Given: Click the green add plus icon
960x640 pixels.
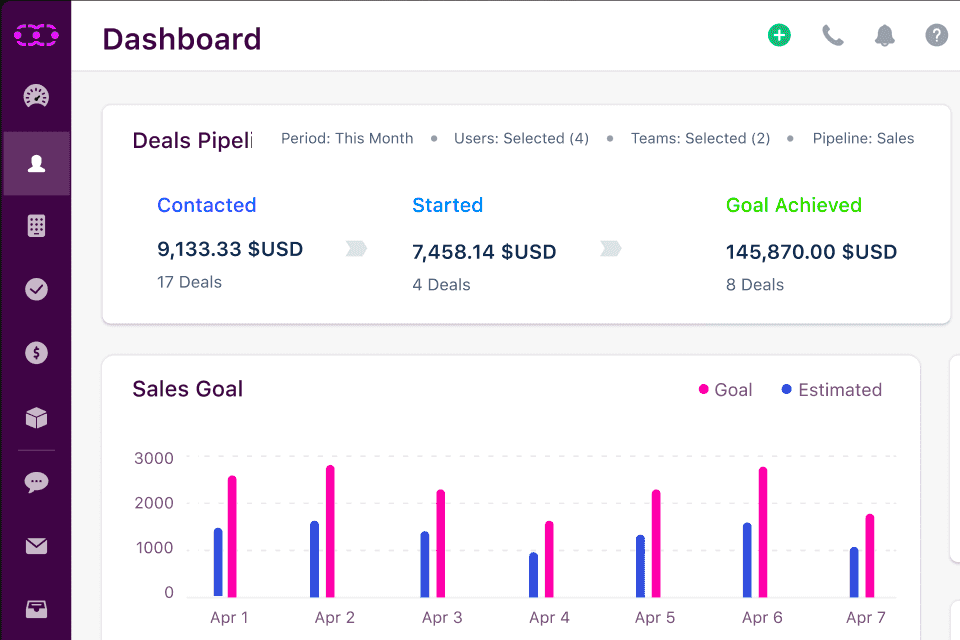Looking at the screenshot, I should click(x=779, y=36).
